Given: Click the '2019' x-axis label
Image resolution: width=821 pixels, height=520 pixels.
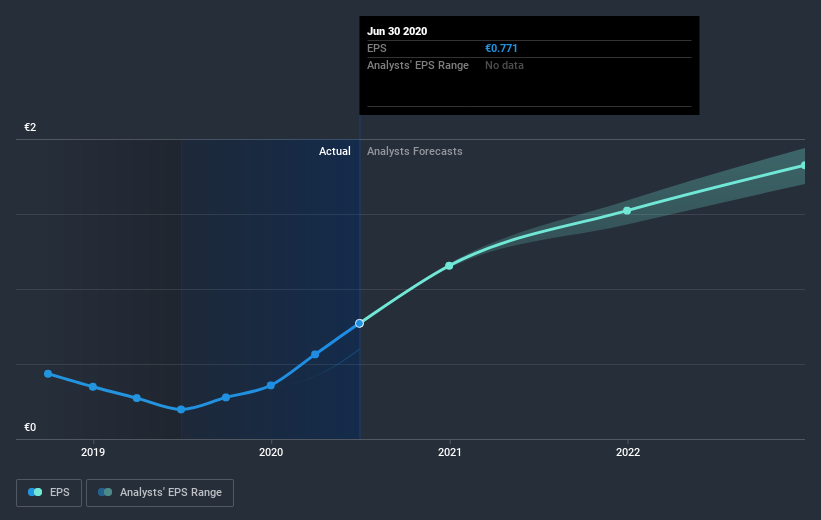Looking at the screenshot, I should coord(93,452).
